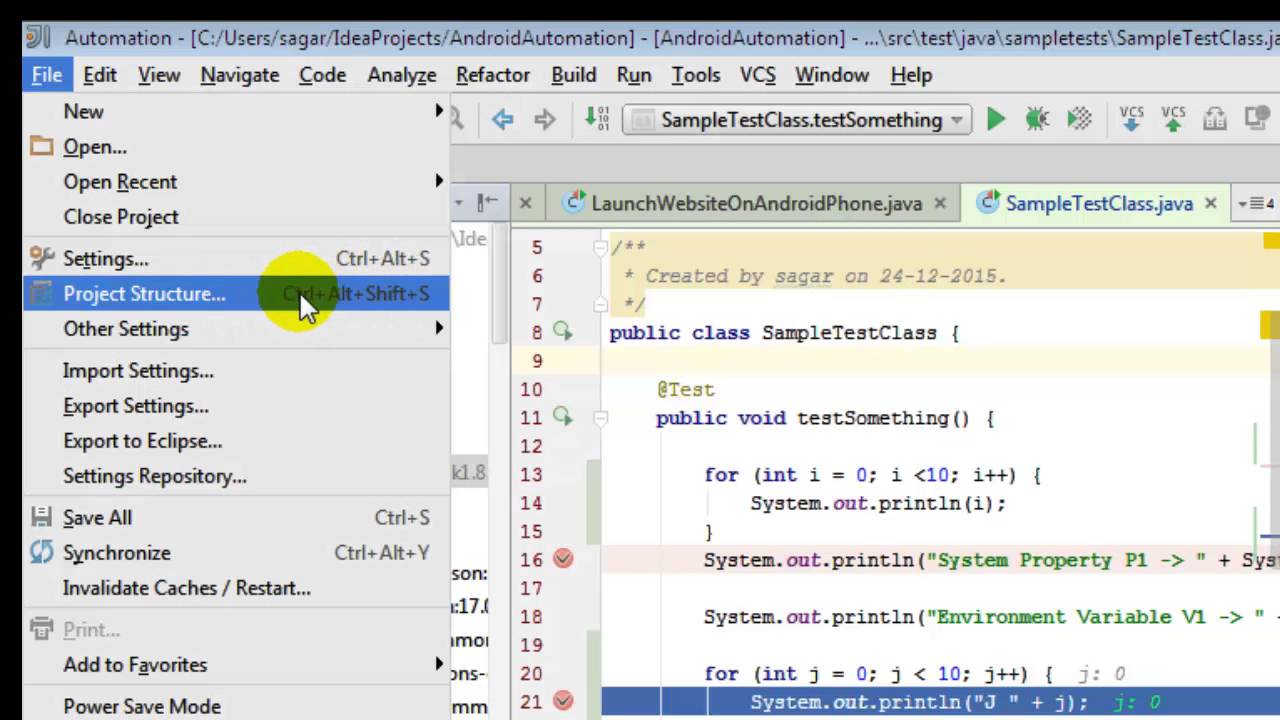Collapse testSomething method fold at line 11
Image resolution: width=1280 pixels, height=720 pixels.
[600, 418]
